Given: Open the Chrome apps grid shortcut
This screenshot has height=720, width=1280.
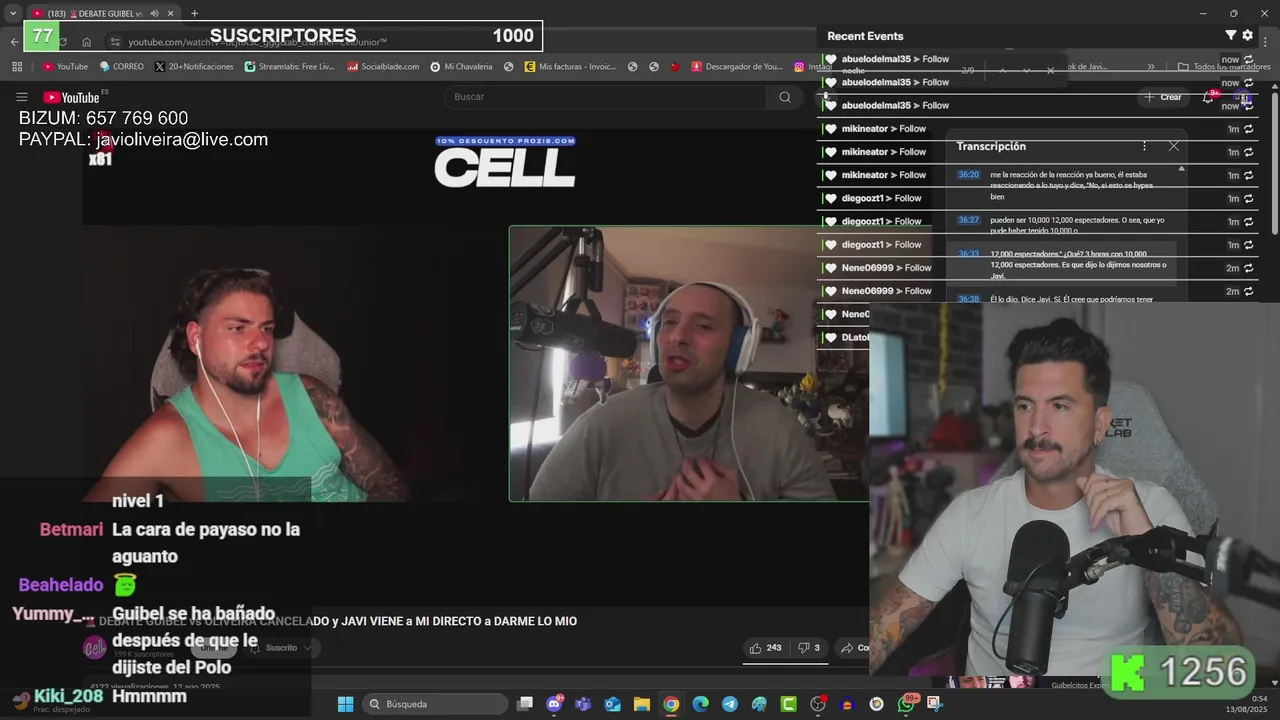Looking at the screenshot, I should [x=17, y=66].
